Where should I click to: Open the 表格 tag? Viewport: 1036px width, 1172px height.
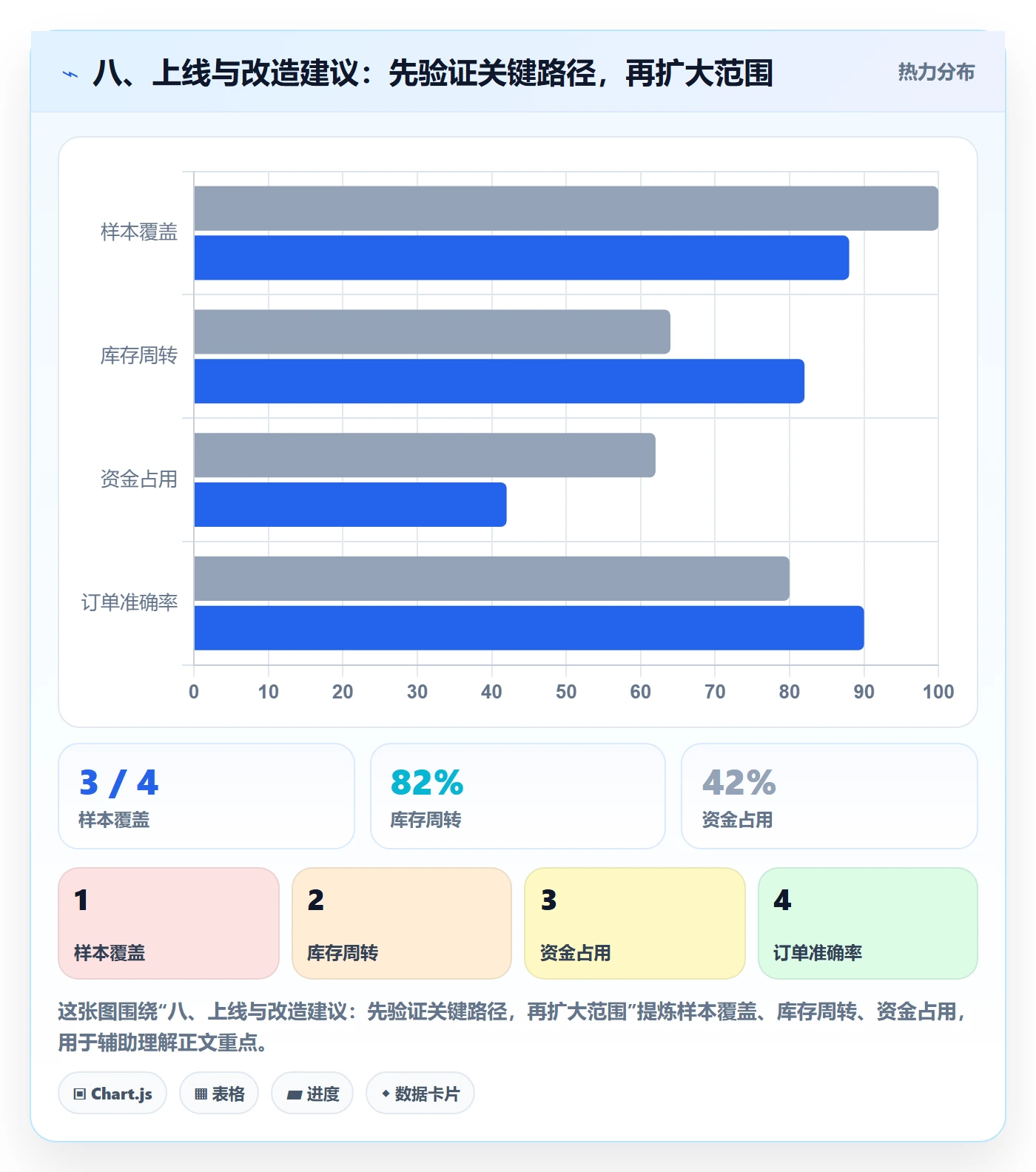point(219,1093)
